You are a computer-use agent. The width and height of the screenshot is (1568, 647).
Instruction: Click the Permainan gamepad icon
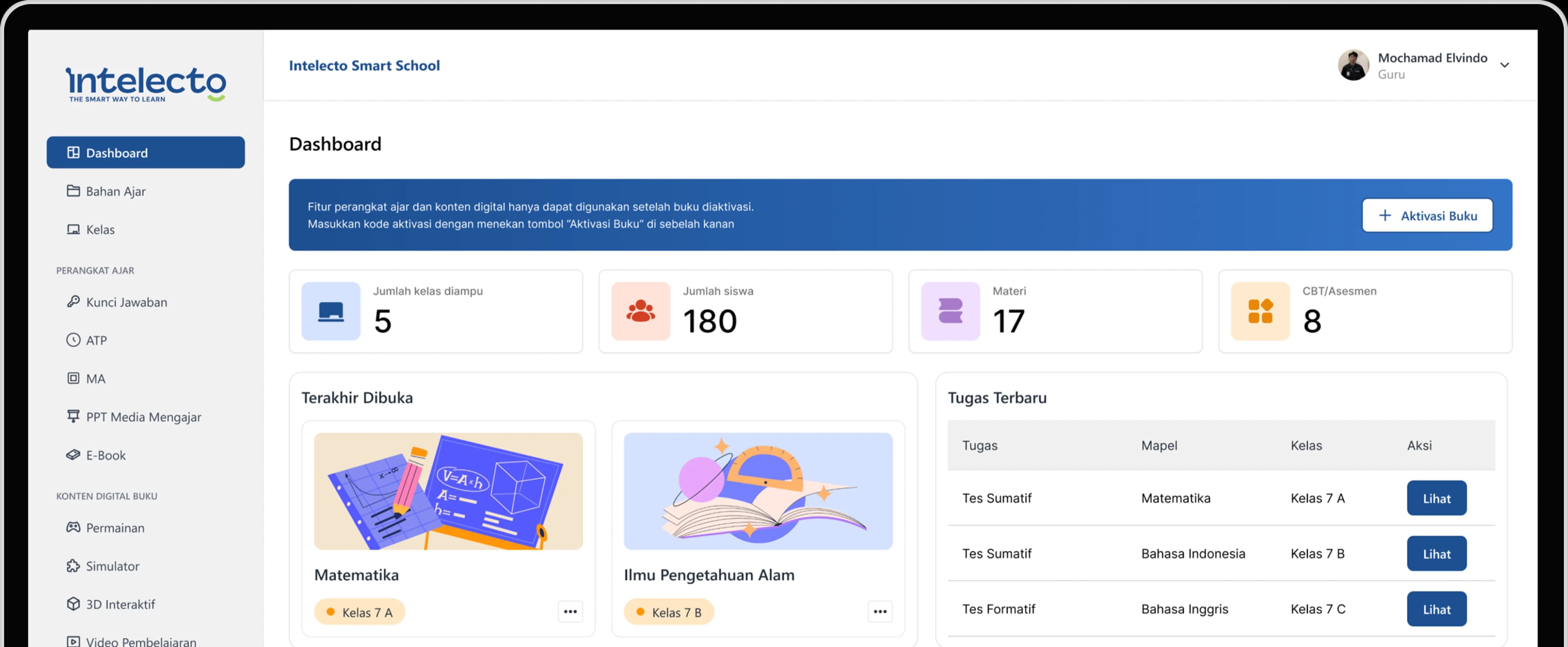pos(73,528)
